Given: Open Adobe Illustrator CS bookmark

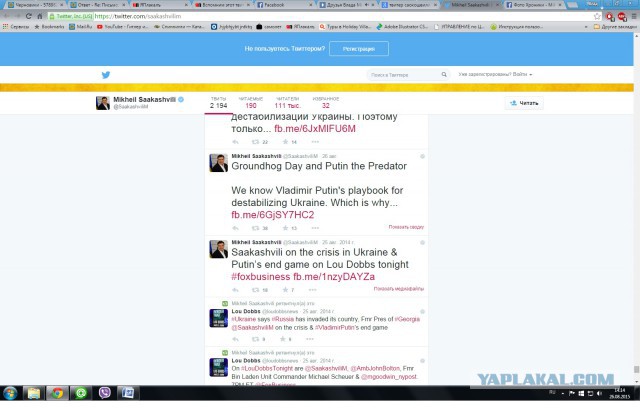Looking at the screenshot, I should (402, 27).
